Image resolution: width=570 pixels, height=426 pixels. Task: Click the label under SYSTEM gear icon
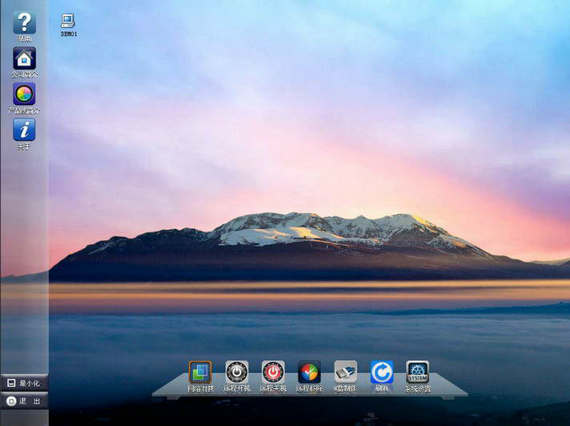click(x=418, y=389)
